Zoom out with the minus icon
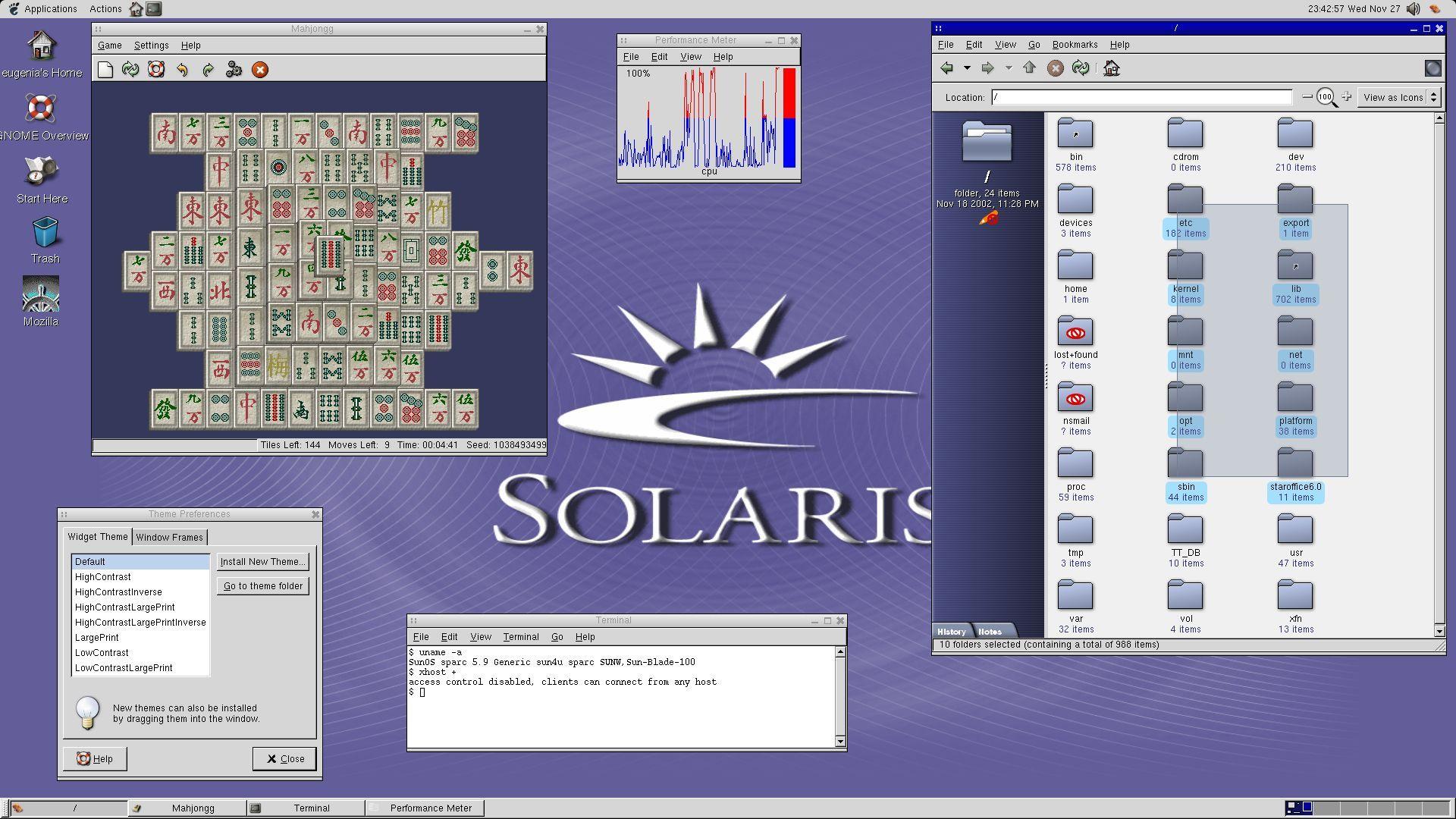The image size is (1456, 819). click(1307, 97)
